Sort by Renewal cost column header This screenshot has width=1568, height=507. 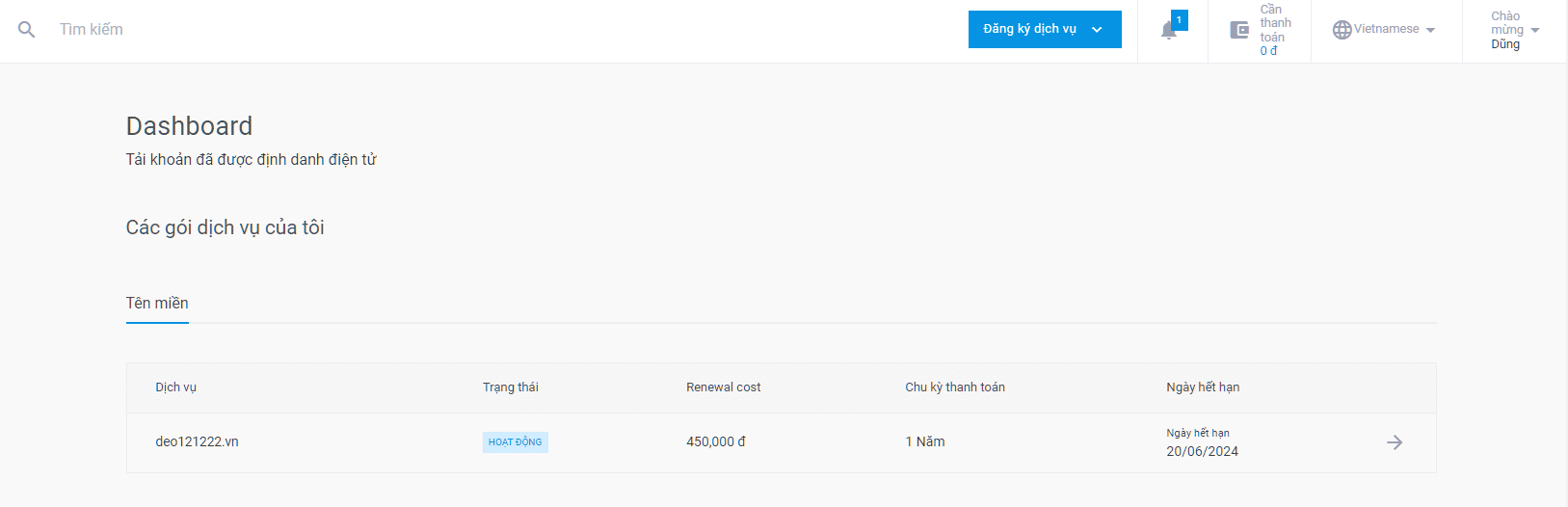click(x=723, y=387)
